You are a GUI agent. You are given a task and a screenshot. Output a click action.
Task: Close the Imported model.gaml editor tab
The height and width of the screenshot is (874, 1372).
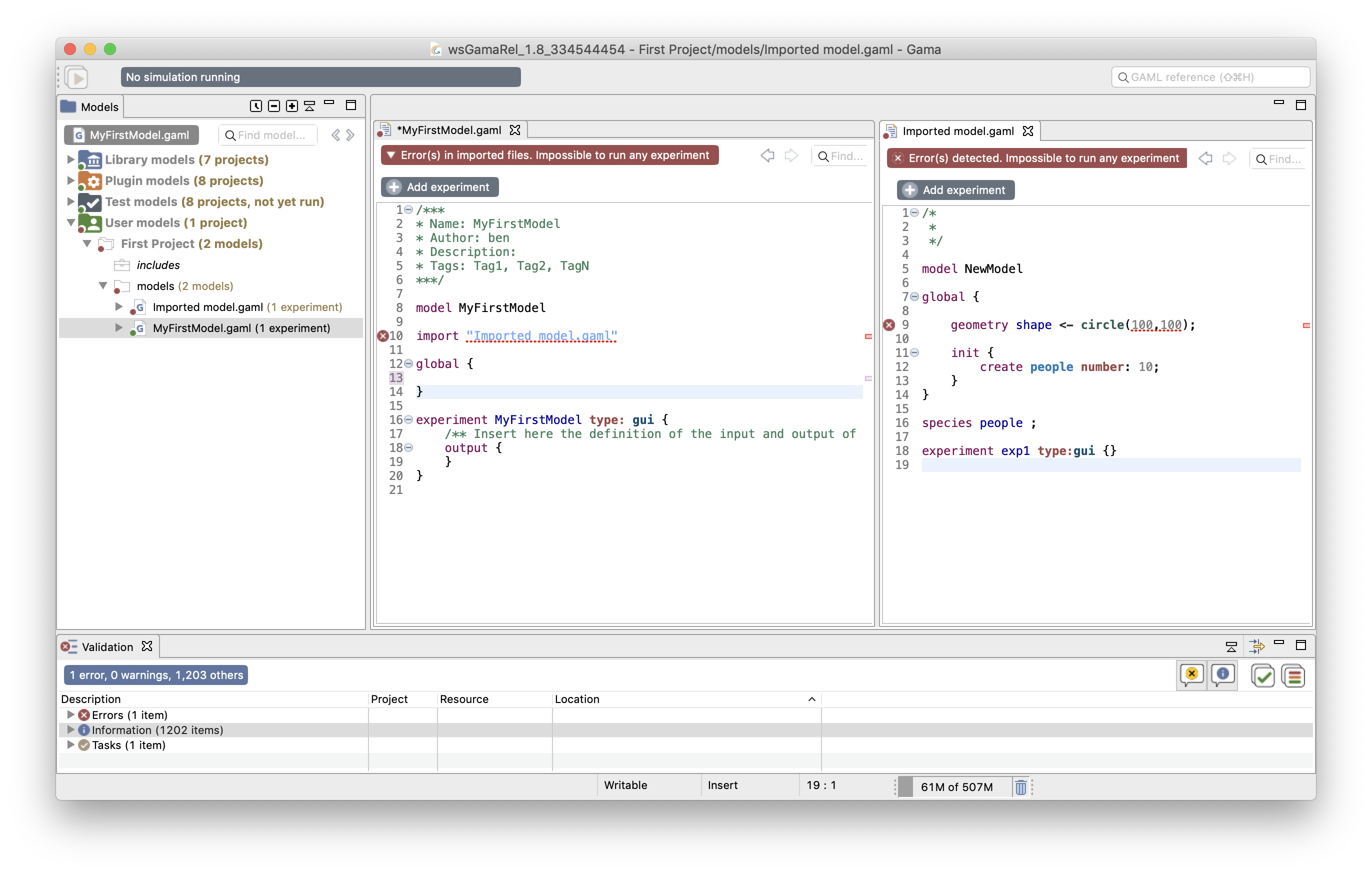tap(1028, 131)
